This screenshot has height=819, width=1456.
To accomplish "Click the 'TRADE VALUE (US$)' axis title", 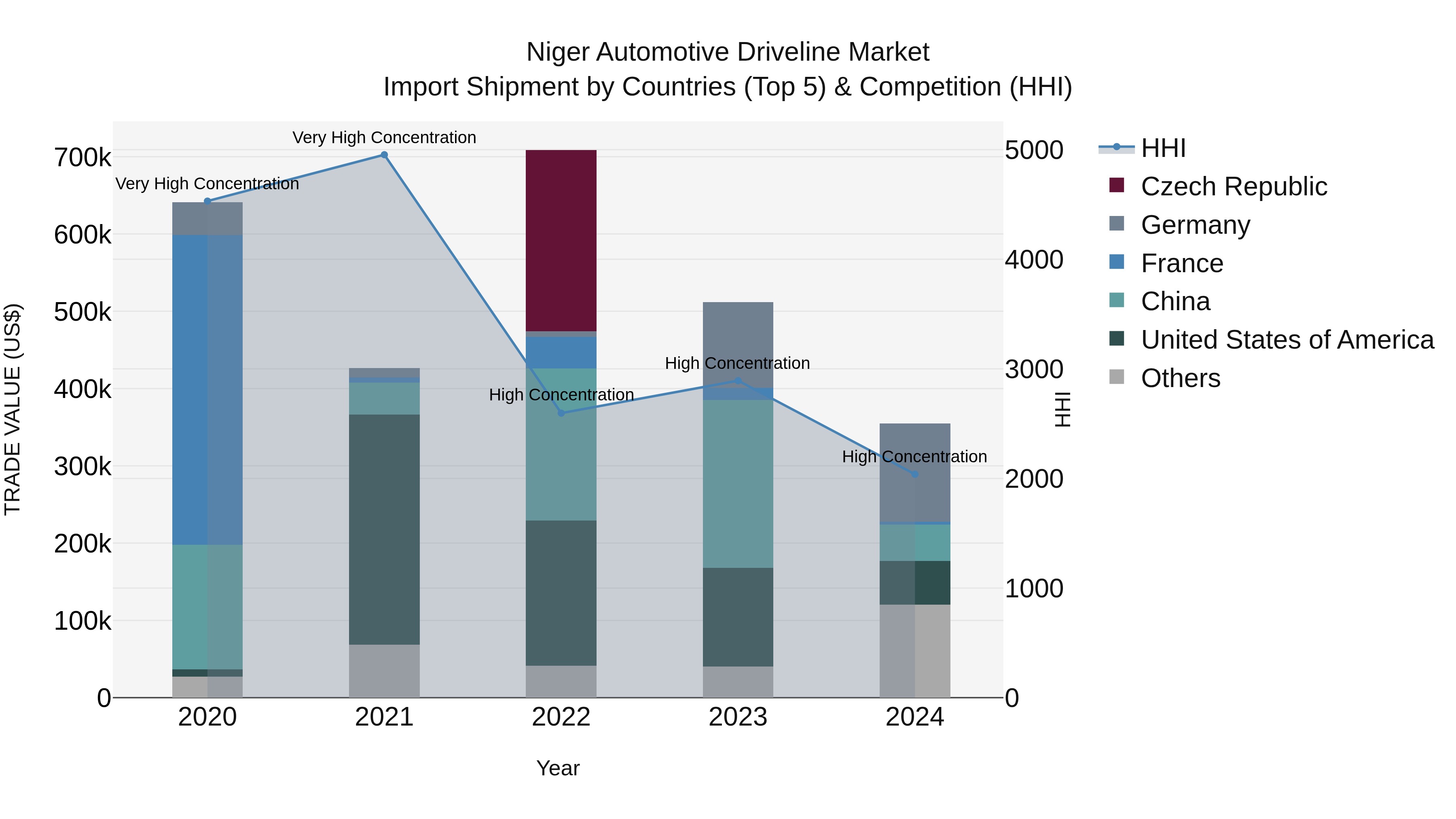I will pyautogui.click(x=13, y=409).
